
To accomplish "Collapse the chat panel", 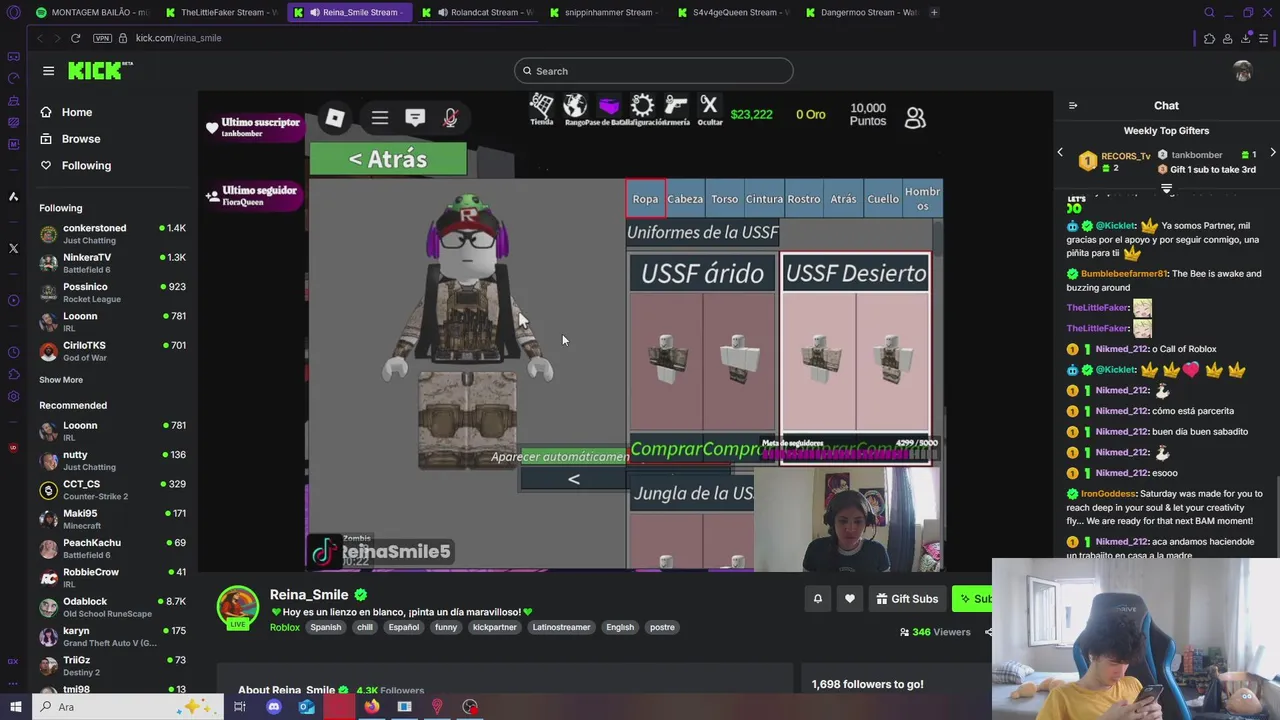I will click(1073, 106).
